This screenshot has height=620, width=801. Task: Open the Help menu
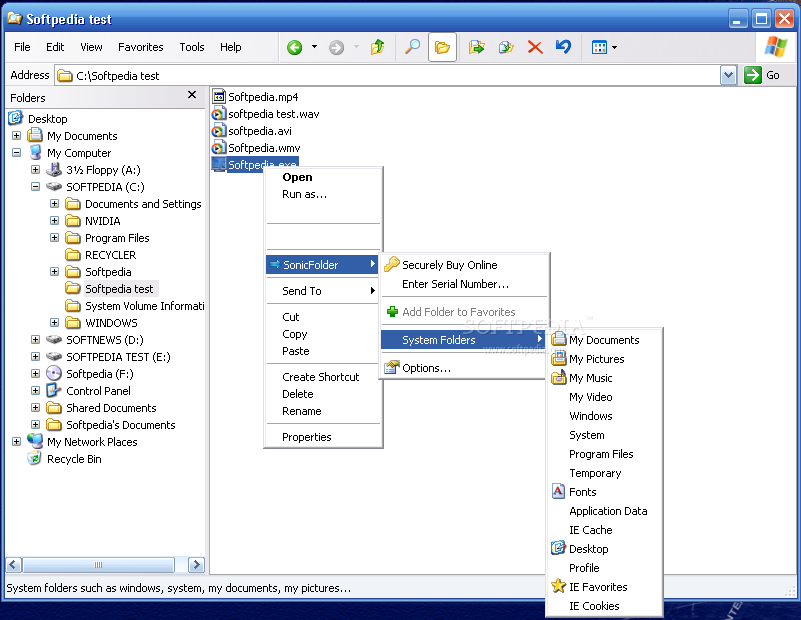230,47
